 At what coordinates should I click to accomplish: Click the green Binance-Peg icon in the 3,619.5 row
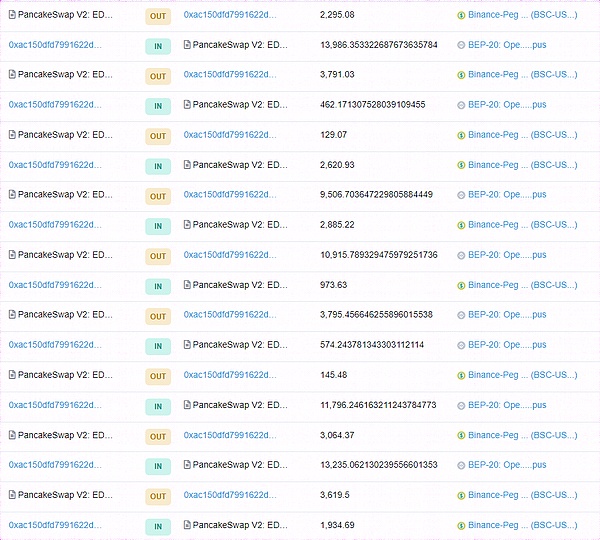coord(461,495)
